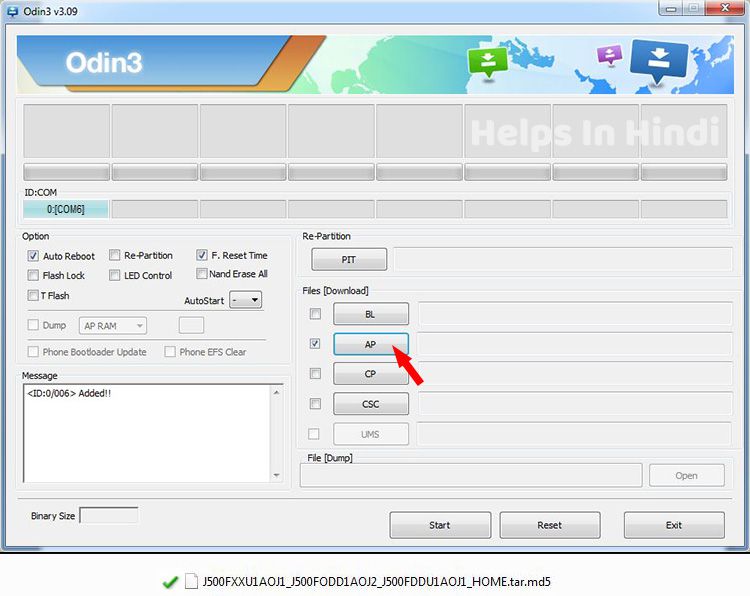Enable the Nand Erase All checkbox
The image size is (750, 596).
[202, 274]
